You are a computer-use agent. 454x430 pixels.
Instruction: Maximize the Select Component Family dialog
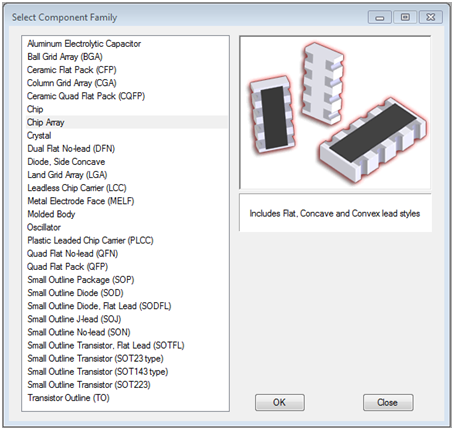[x=405, y=17]
